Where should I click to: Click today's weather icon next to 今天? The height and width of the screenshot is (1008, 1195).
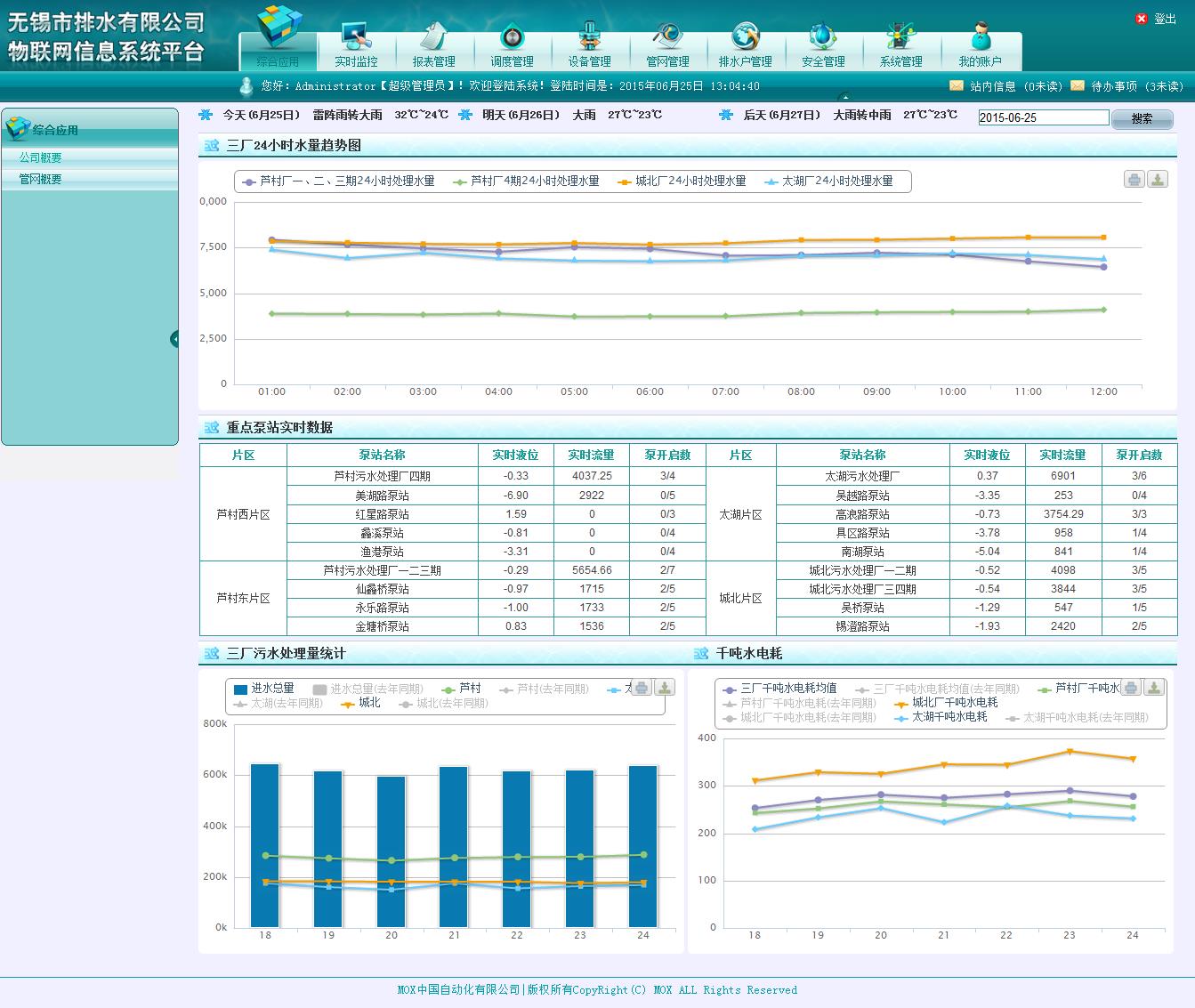coord(206,115)
